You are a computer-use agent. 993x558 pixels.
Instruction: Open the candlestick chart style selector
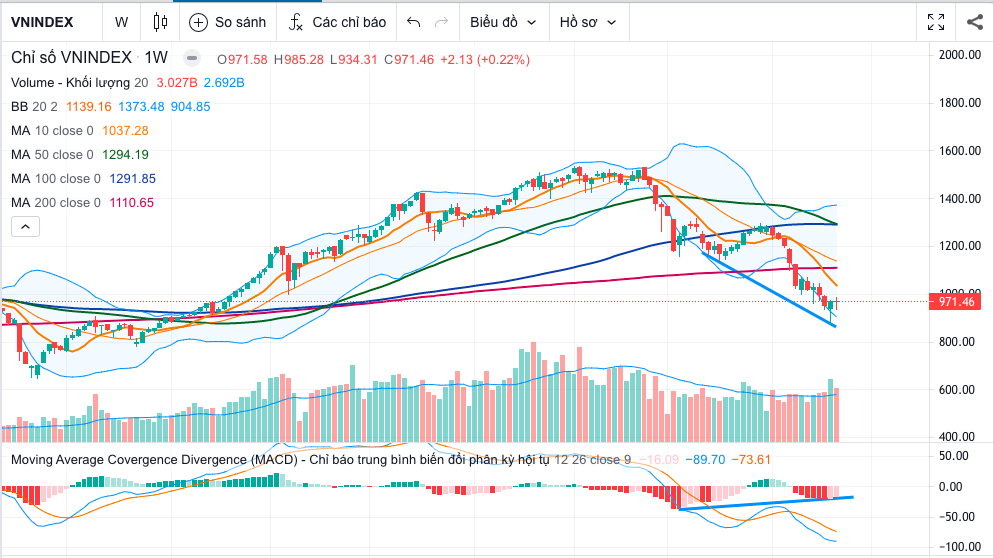161,22
